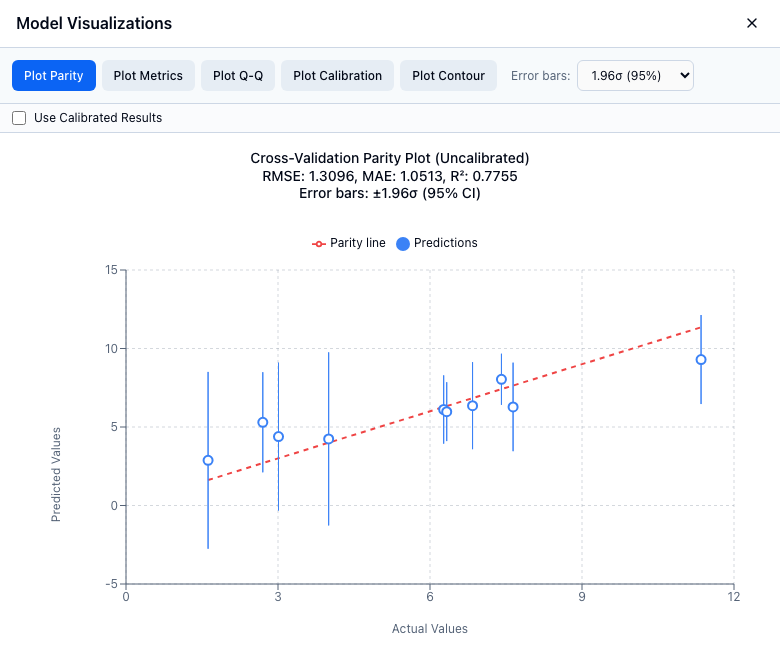Click the chart title text
Viewport: 780px width, 668px height.
click(x=390, y=158)
